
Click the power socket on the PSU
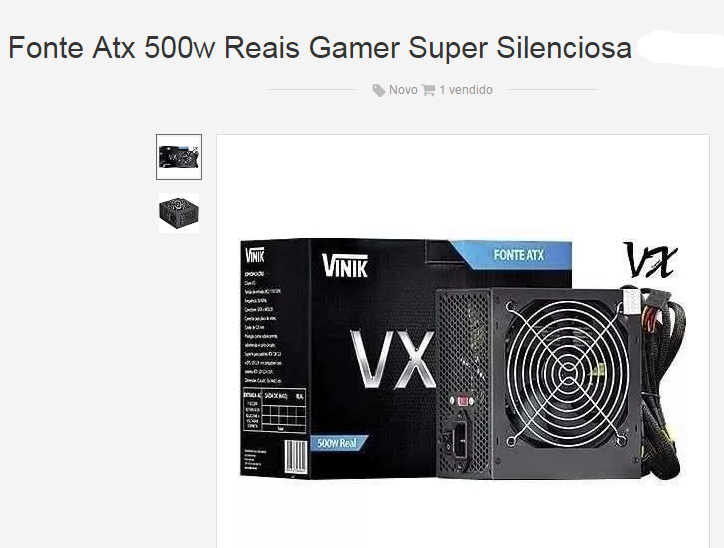click(x=458, y=440)
